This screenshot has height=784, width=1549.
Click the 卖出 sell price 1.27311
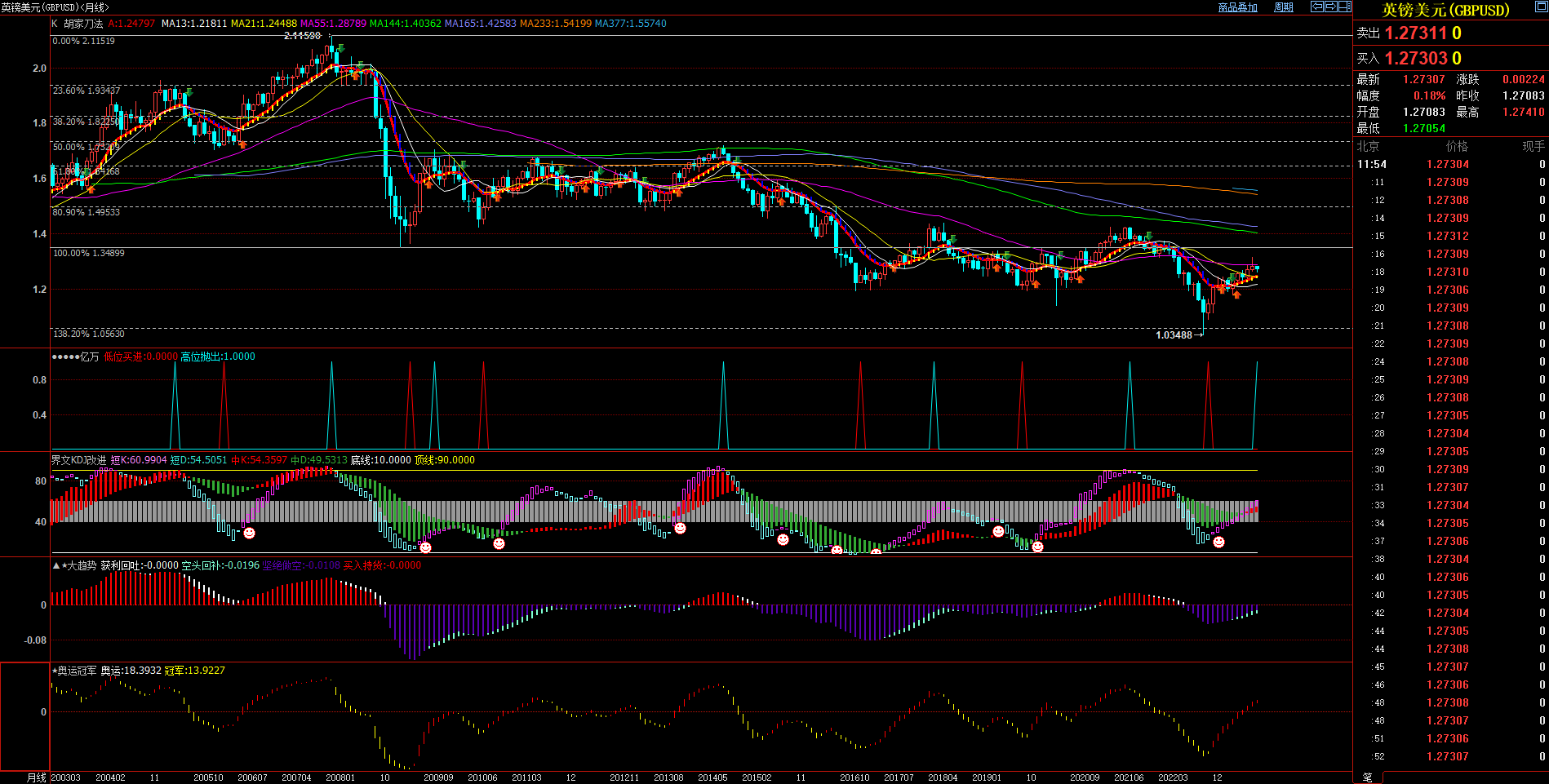pyautogui.click(x=1416, y=33)
